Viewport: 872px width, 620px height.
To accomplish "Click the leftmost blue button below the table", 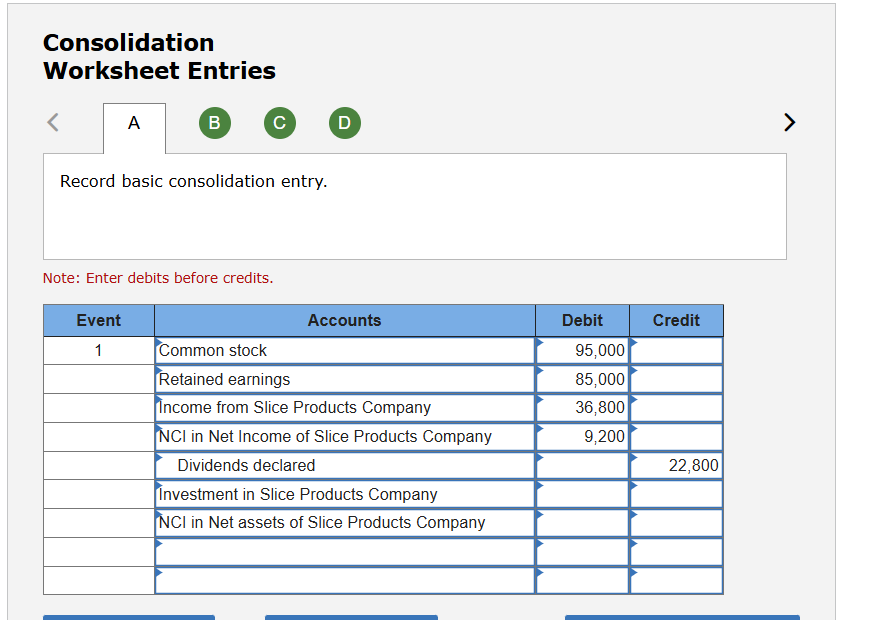I will click(129, 618).
